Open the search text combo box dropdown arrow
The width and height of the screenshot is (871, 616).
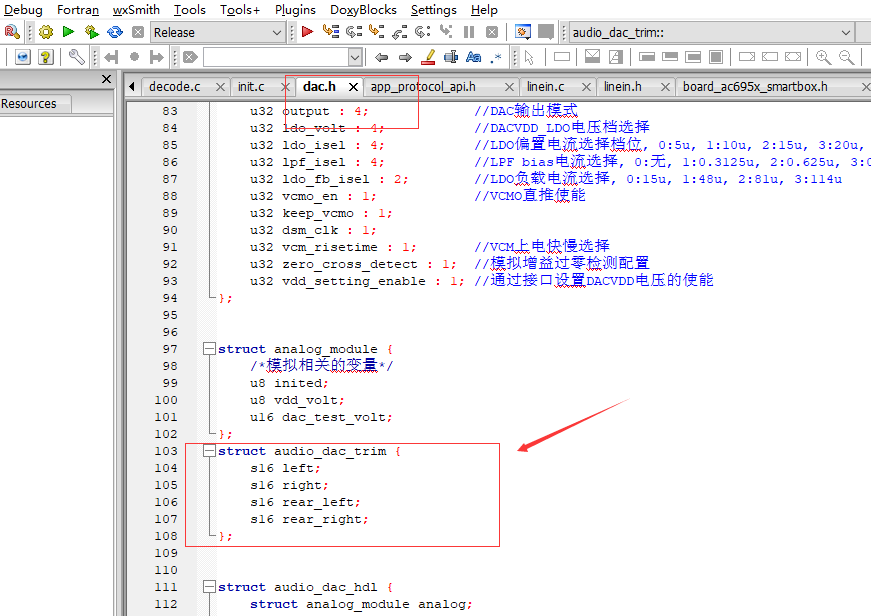tap(355, 57)
